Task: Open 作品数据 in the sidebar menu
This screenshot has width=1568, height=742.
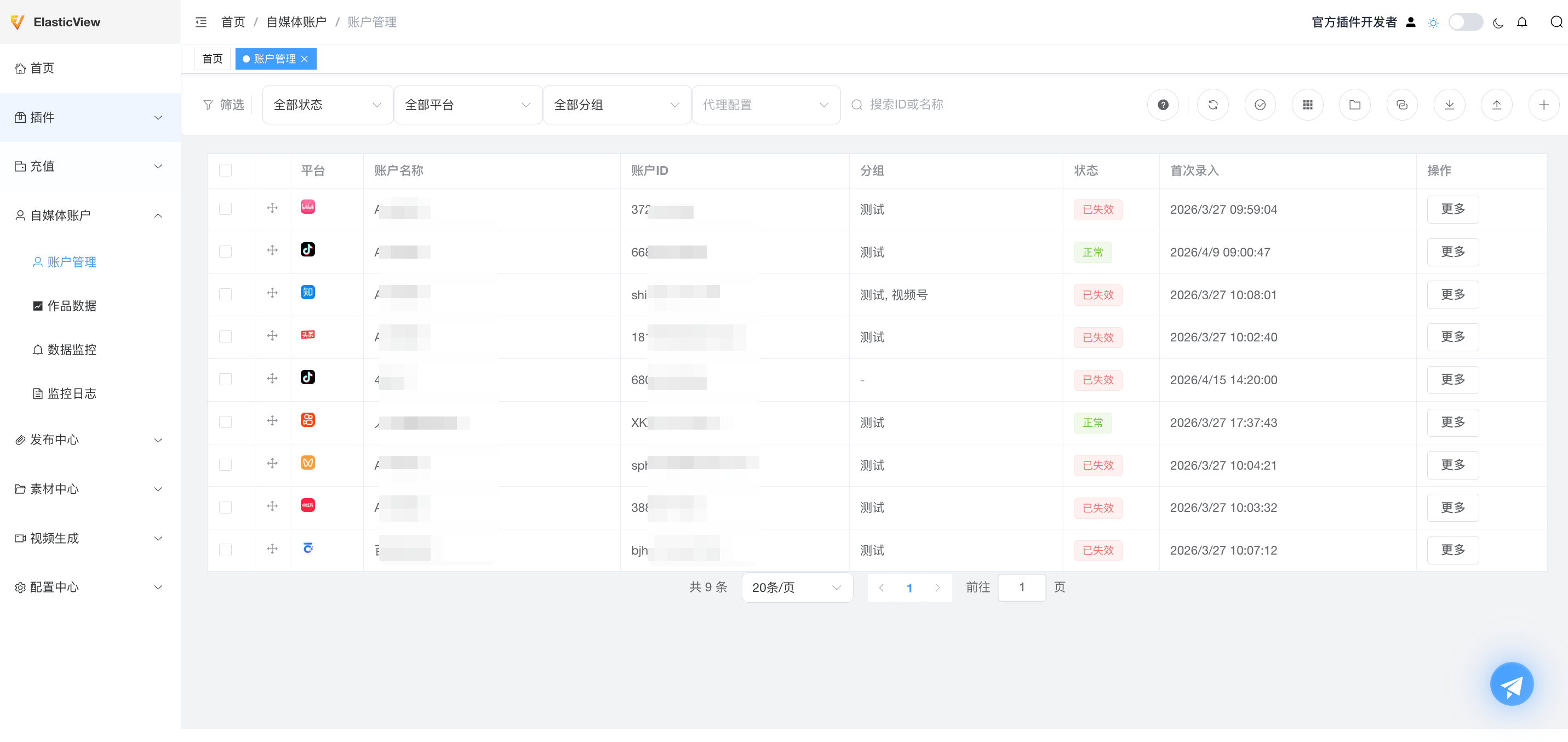Action: (x=72, y=306)
